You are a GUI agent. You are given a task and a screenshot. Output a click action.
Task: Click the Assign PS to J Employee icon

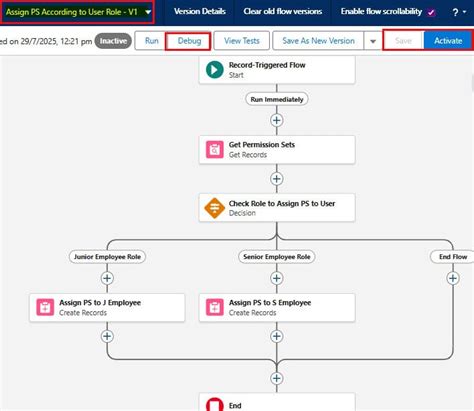click(45, 307)
